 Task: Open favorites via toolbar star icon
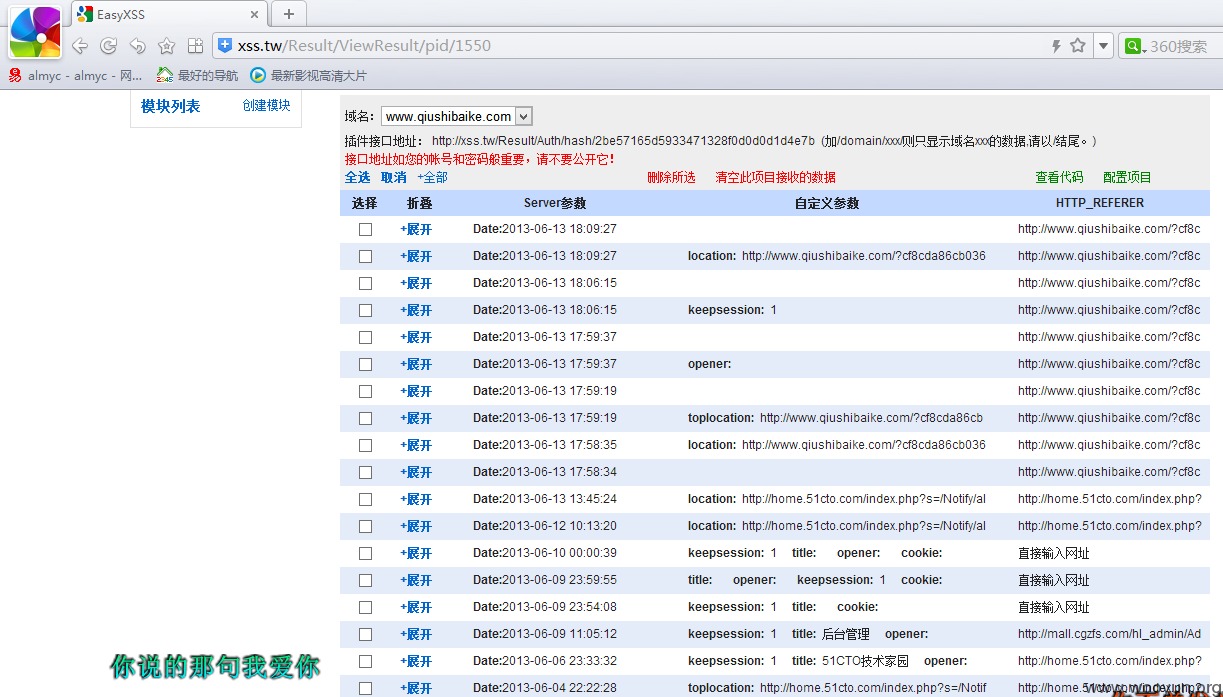(x=167, y=46)
